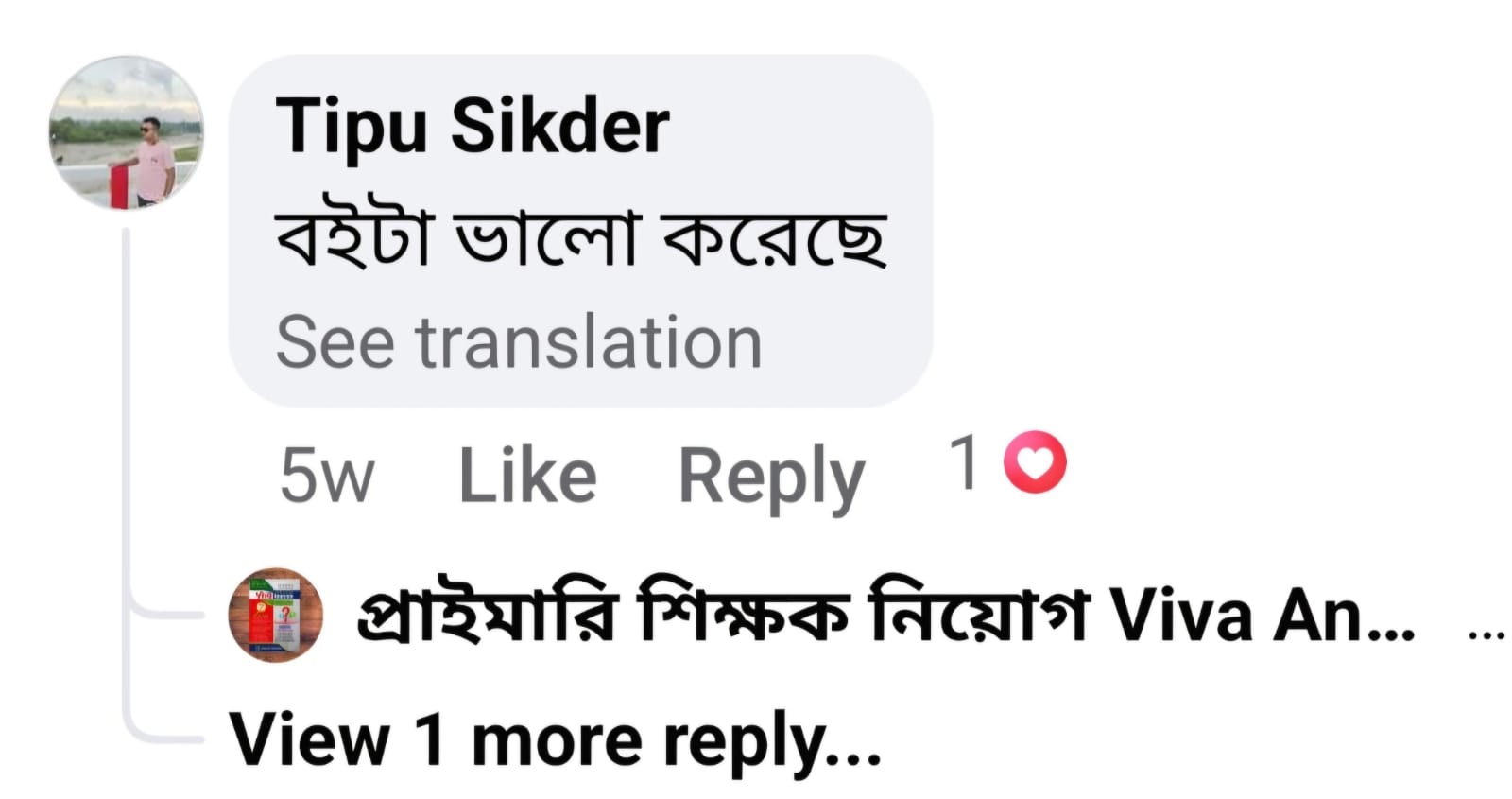Expand View 1 more reply
This screenshot has width=1512, height=799.
556,739
